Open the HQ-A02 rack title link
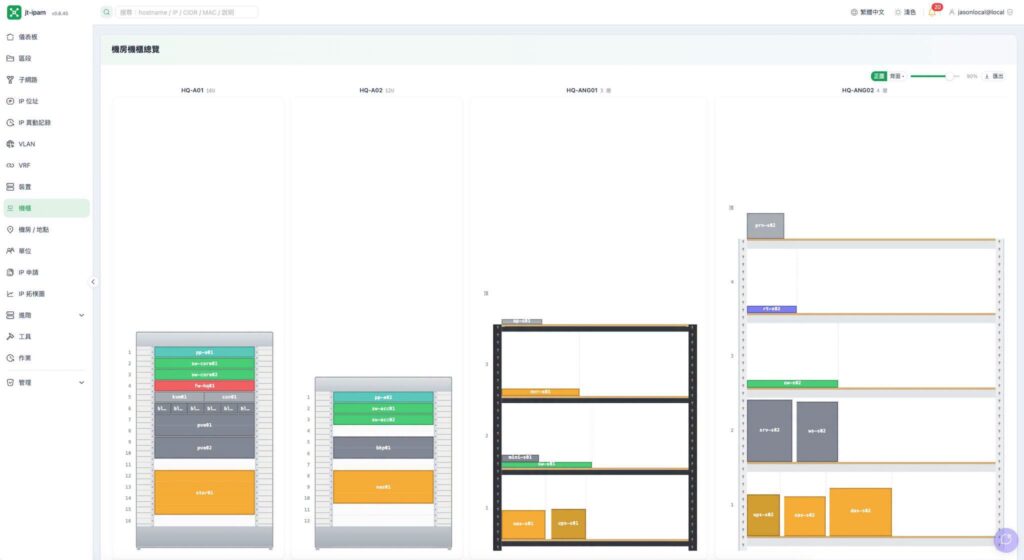Screen dimensions: 1024x560 pos(370,90)
